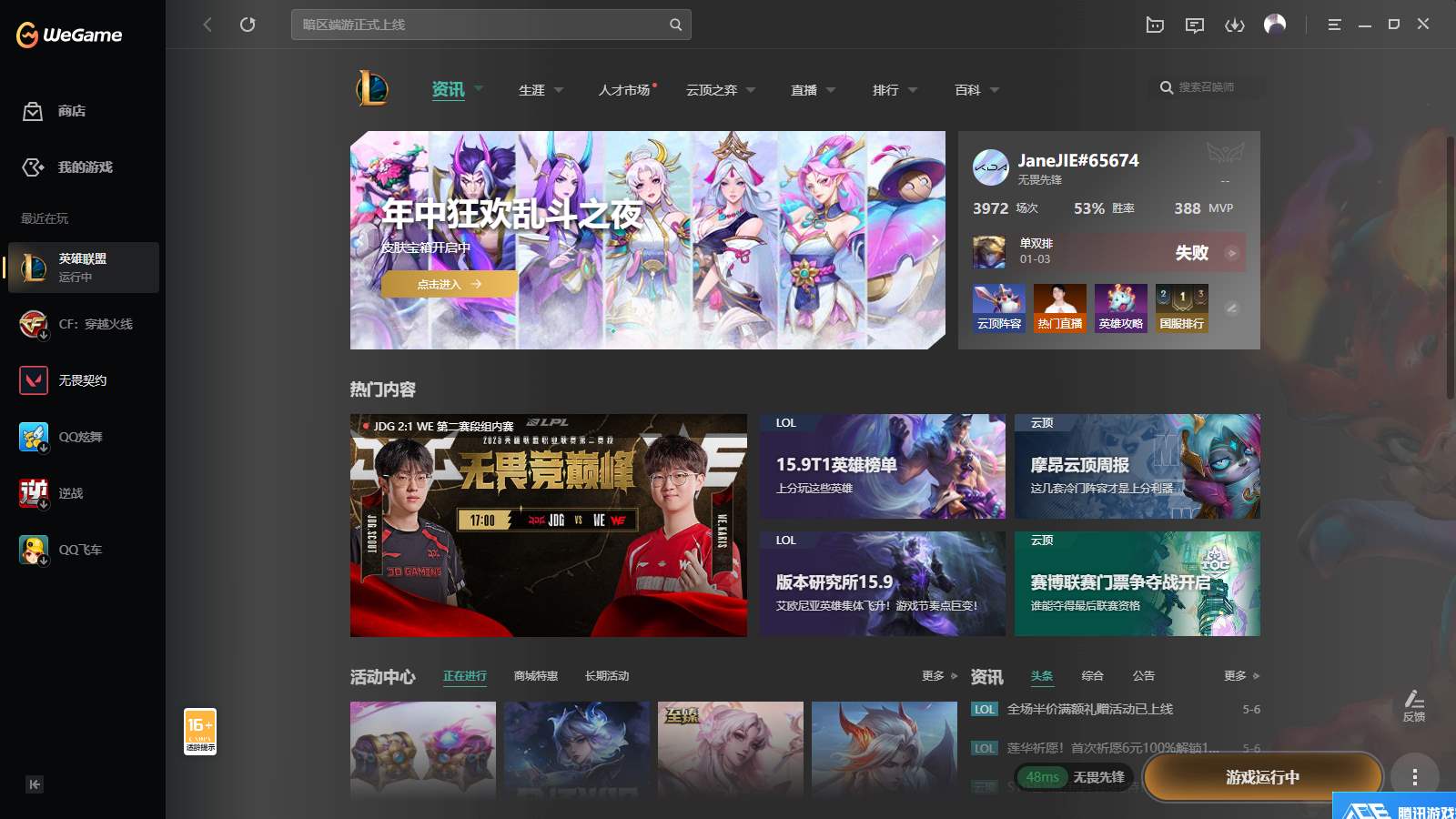This screenshot has height=819, width=1456.
Task: Open the 单双排 失败 match detail arrow
Action: (1231, 253)
